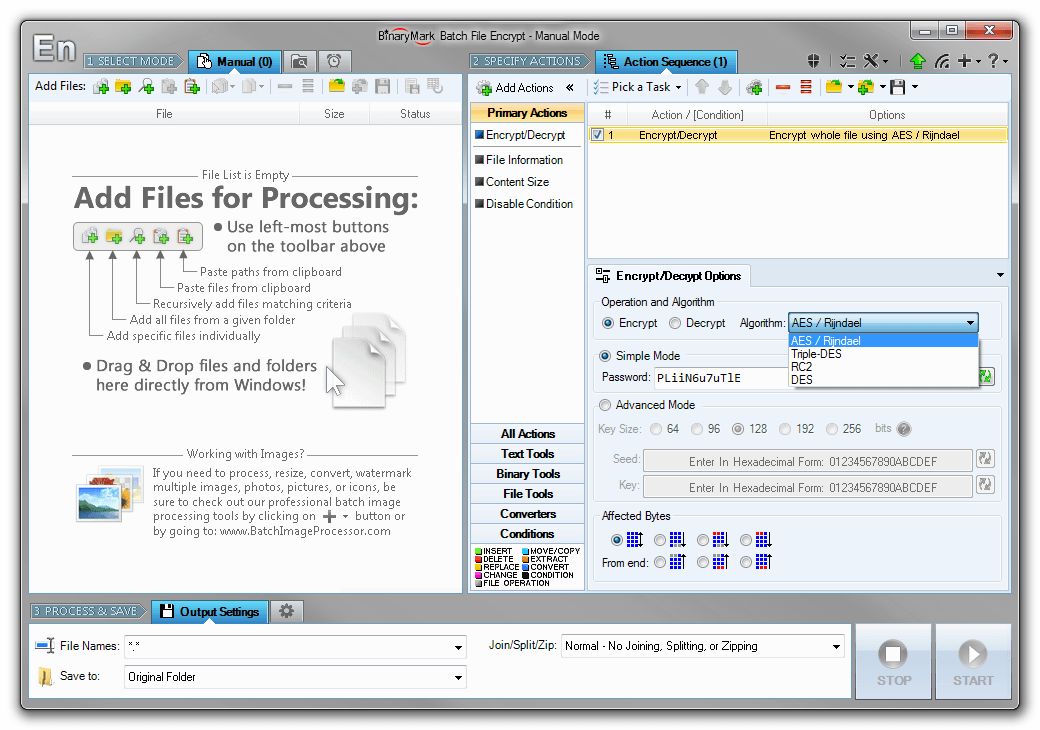Select the Encrypt radio button
The image size is (1040, 730).
pos(610,323)
